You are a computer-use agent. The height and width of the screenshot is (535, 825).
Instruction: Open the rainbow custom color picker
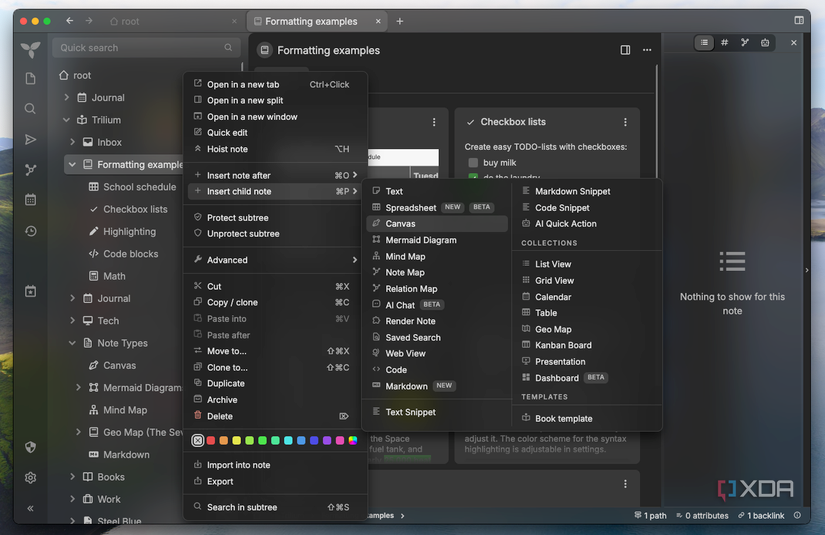353,440
